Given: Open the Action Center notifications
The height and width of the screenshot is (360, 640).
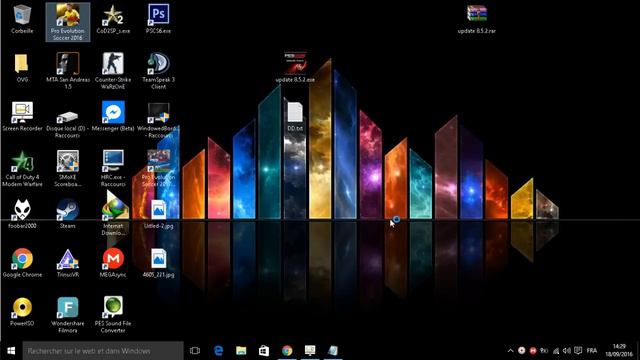Looking at the screenshot, I should click(578, 351).
